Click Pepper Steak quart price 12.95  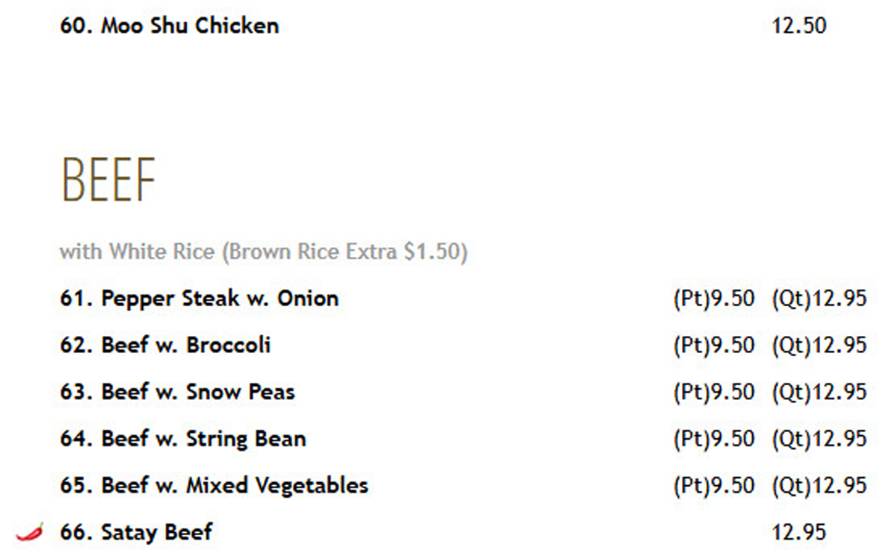click(819, 298)
